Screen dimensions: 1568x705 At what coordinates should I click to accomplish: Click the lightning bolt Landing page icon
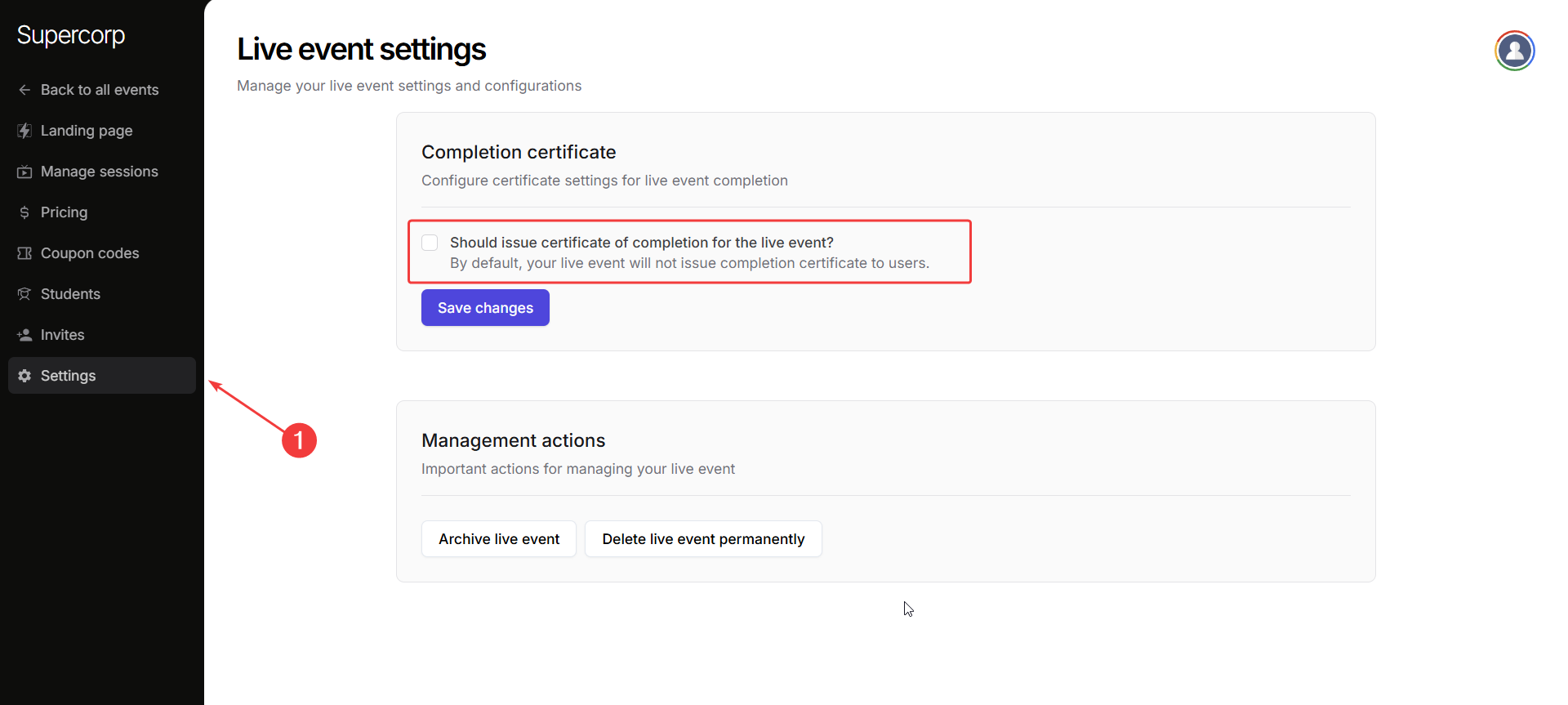(x=24, y=131)
